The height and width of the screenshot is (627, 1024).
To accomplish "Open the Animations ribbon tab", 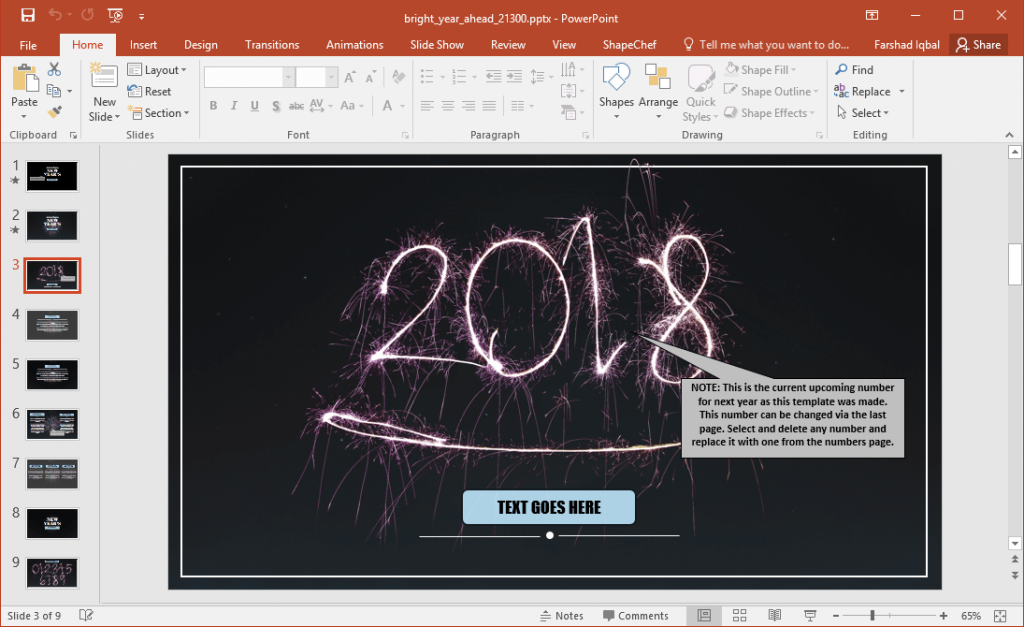I will tap(355, 44).
